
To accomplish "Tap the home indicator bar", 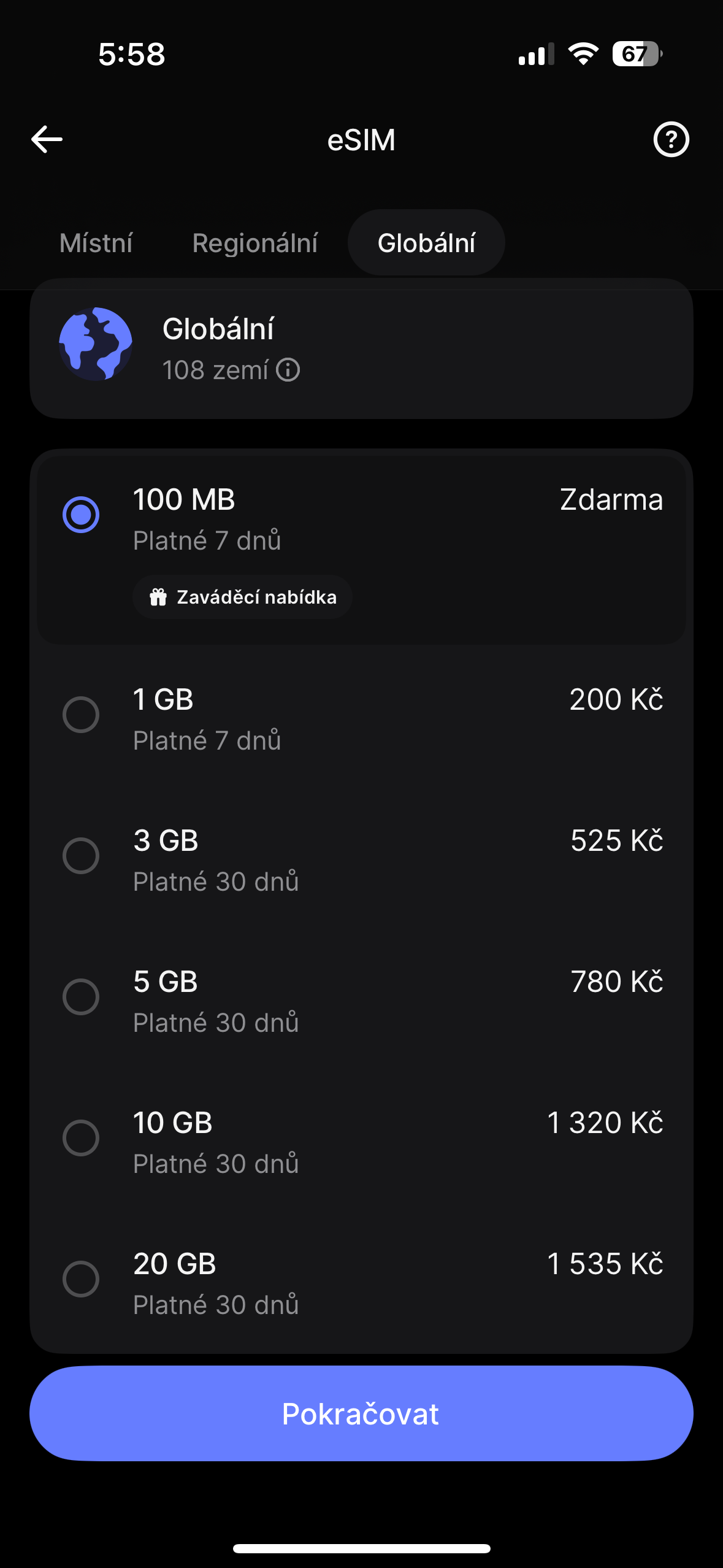I will tap(361, 1548).
